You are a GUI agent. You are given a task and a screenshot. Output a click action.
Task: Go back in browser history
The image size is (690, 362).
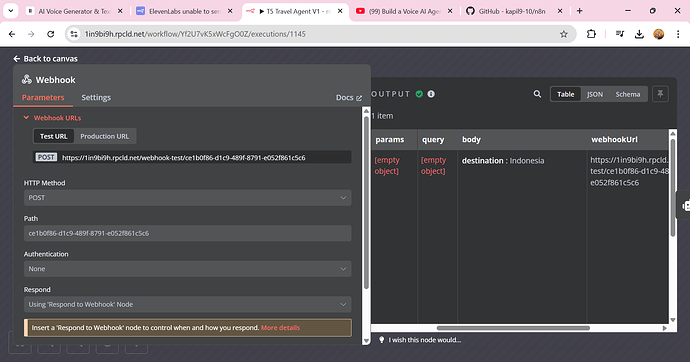[x=12, y=34]
